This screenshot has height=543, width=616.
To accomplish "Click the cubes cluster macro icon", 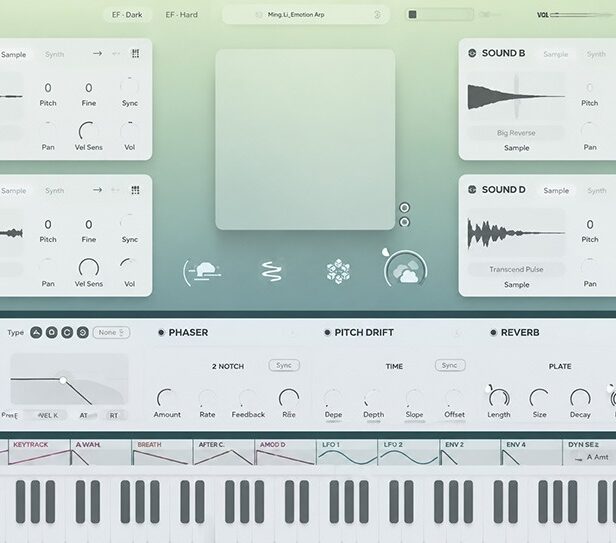I will [x=338, y=271].
